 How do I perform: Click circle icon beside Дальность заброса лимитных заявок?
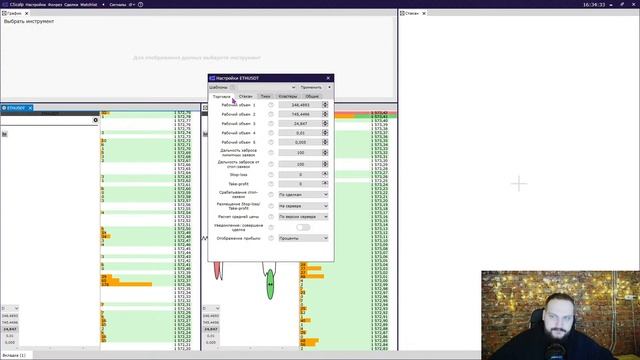[x=271, y=152]
